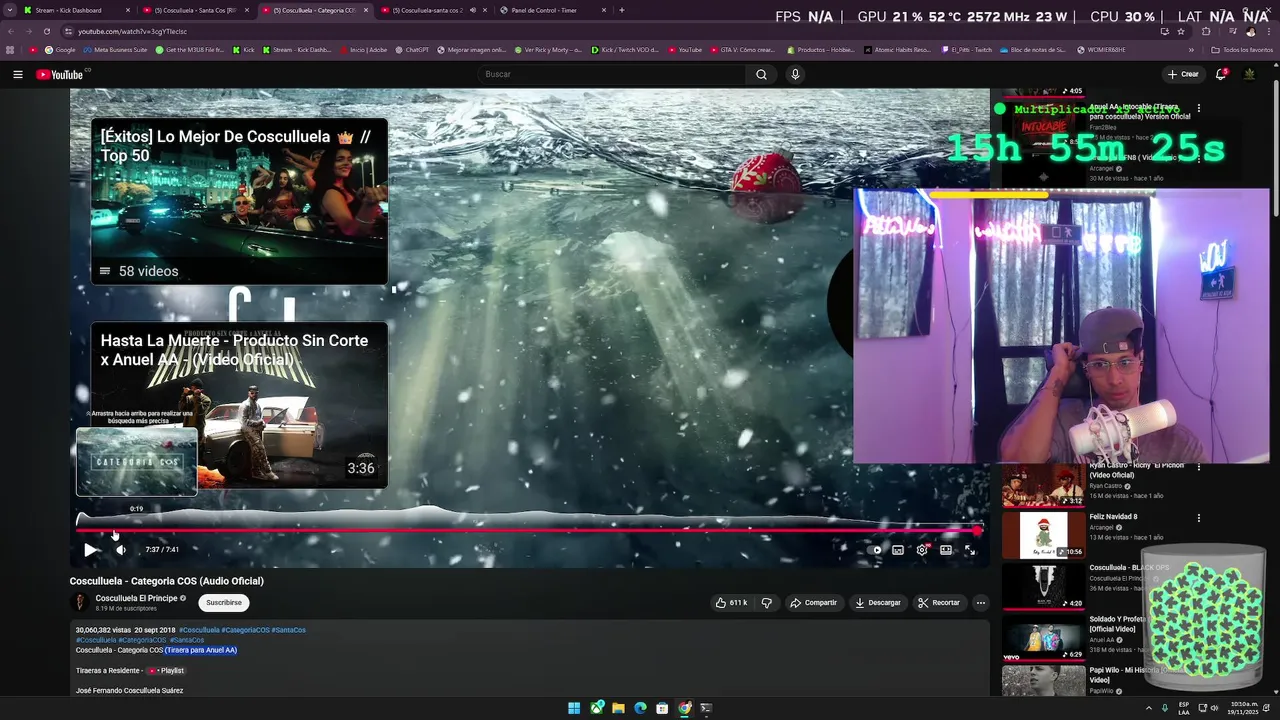Click the search magnifier button

(x=761, y=74)
